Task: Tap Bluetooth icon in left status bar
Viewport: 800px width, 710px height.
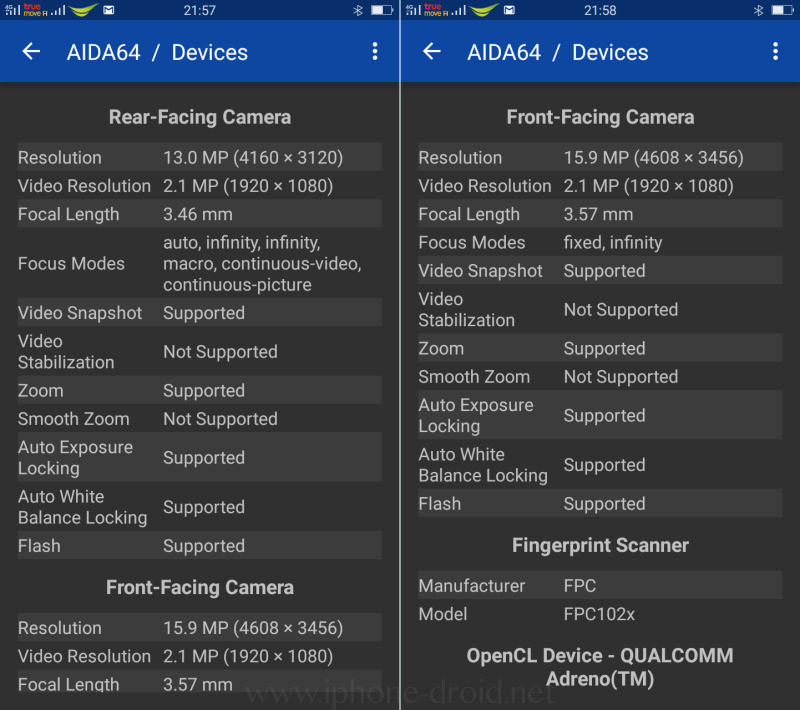Action: click(358, 10)
